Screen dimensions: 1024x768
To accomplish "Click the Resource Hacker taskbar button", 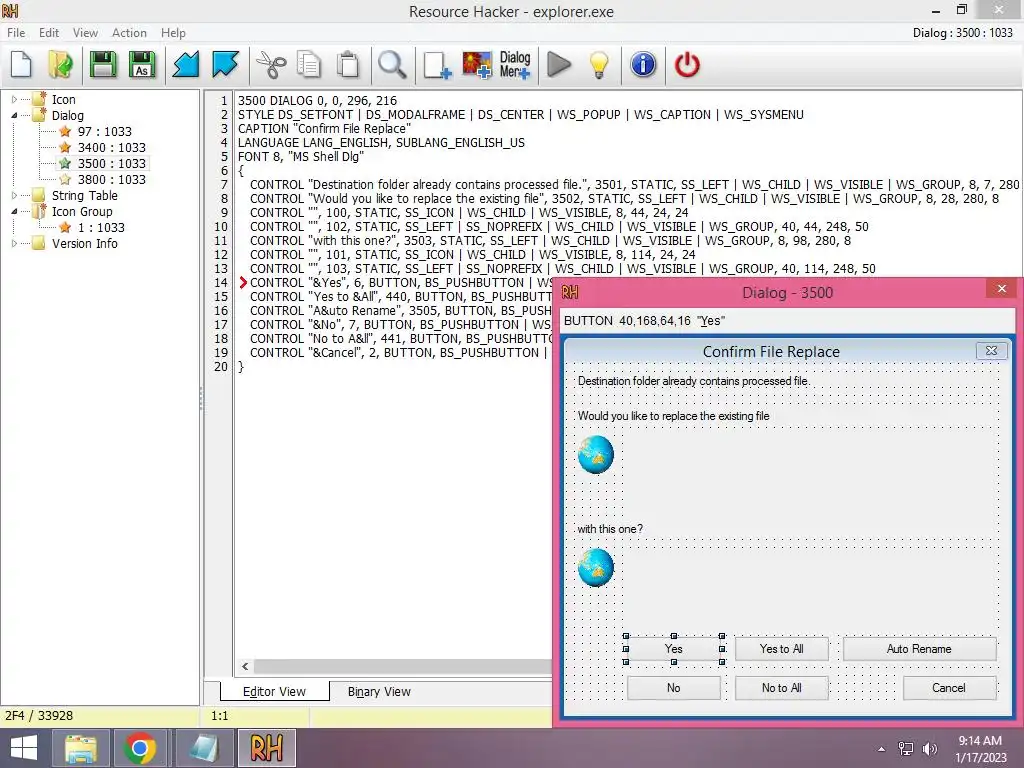I will point(266,748).
